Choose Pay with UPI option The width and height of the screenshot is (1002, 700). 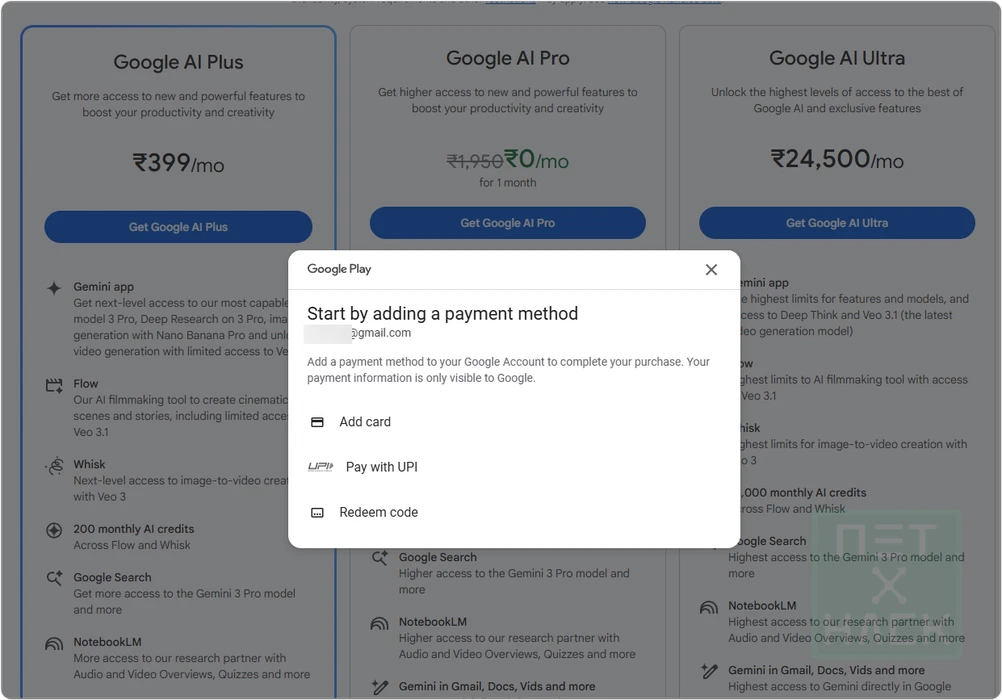[x=381, y=467]
